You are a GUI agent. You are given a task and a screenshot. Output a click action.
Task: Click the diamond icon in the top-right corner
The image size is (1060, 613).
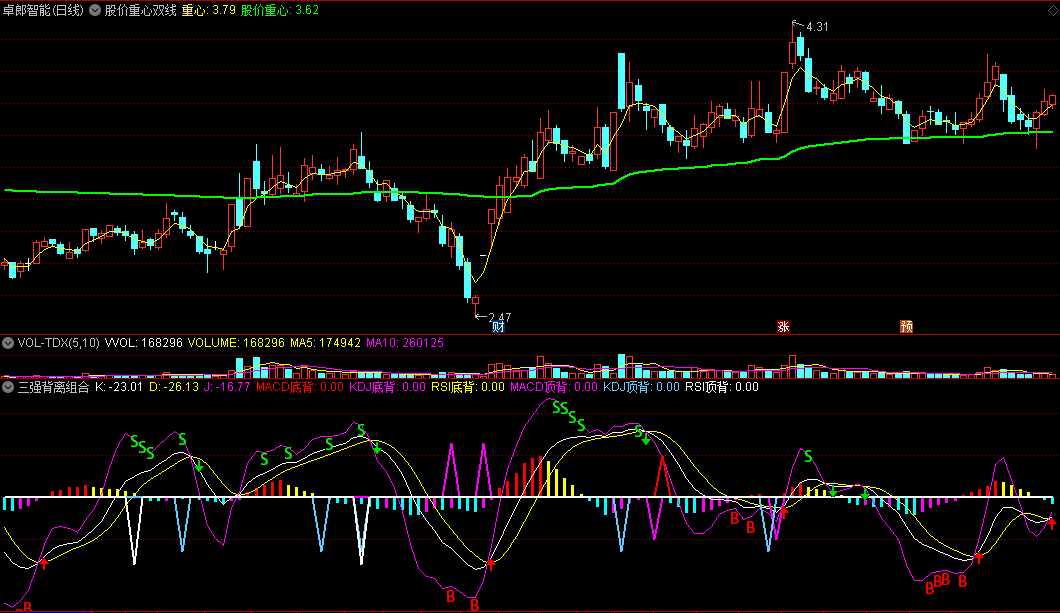click(1053, 10)
